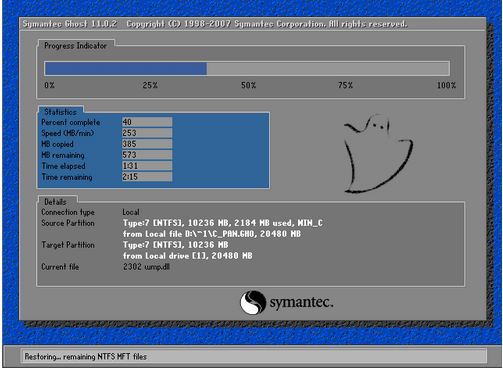Viewport: 503px width, 373px height.
Task: Click the ghost mascot drawing
Action: [379, 154]
